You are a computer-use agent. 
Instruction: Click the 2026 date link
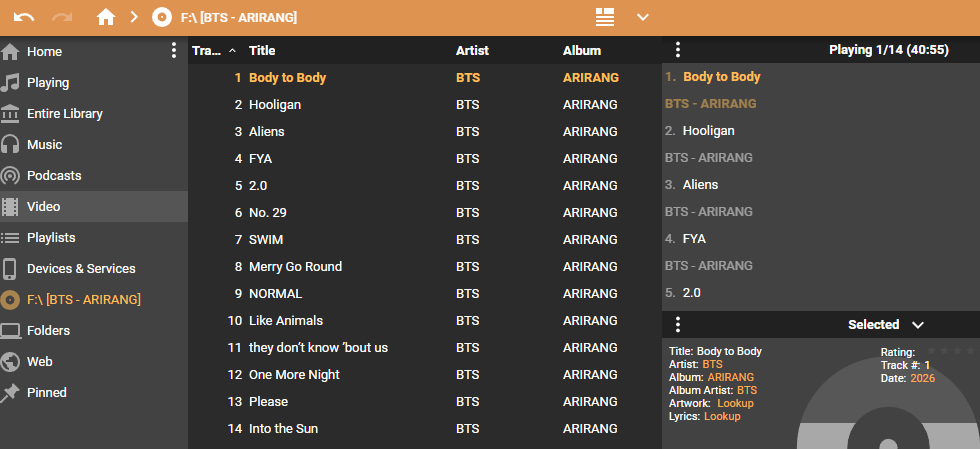tap(922, 378)
